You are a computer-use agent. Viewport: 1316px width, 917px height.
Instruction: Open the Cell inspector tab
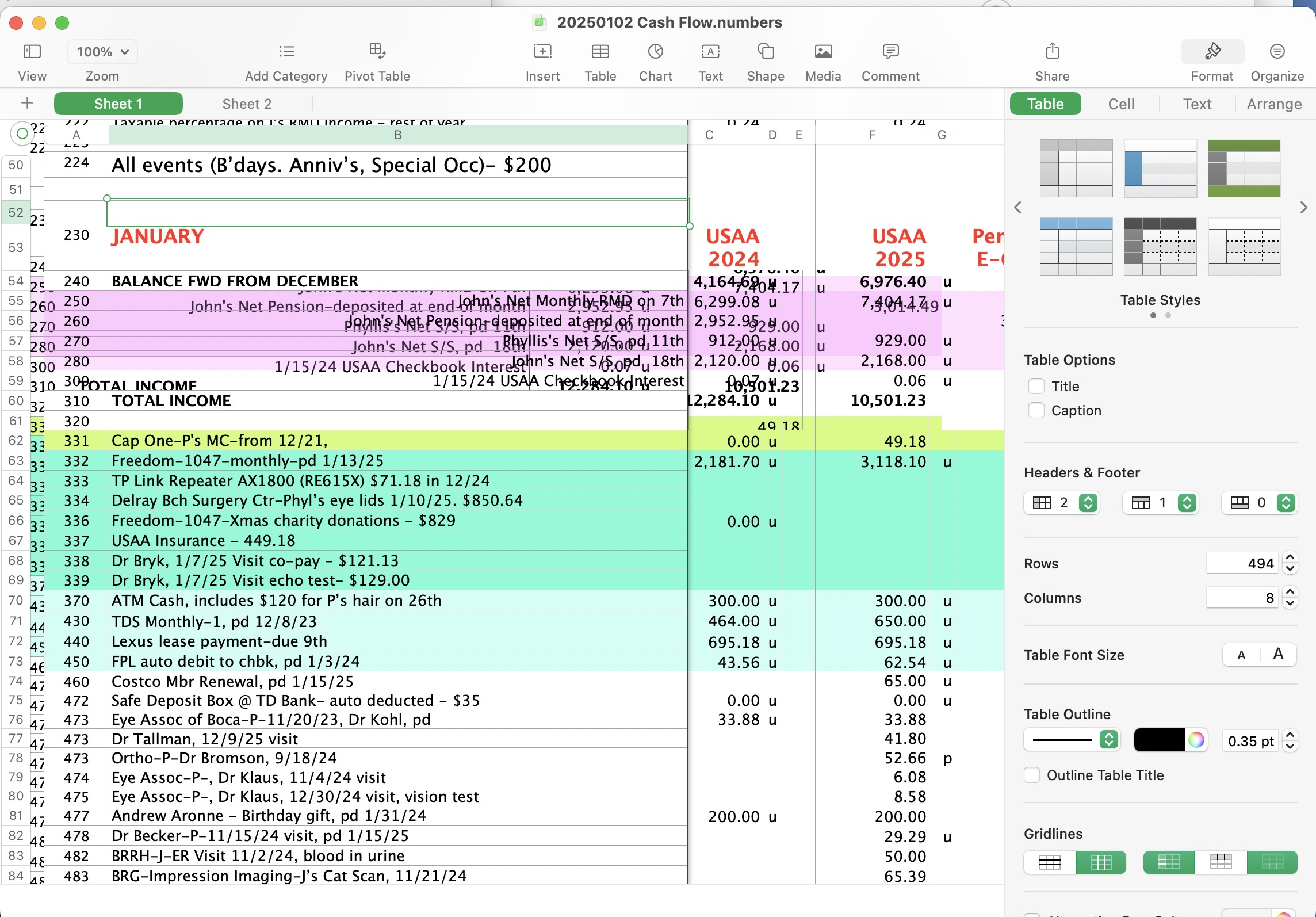tap(1120, 104)
